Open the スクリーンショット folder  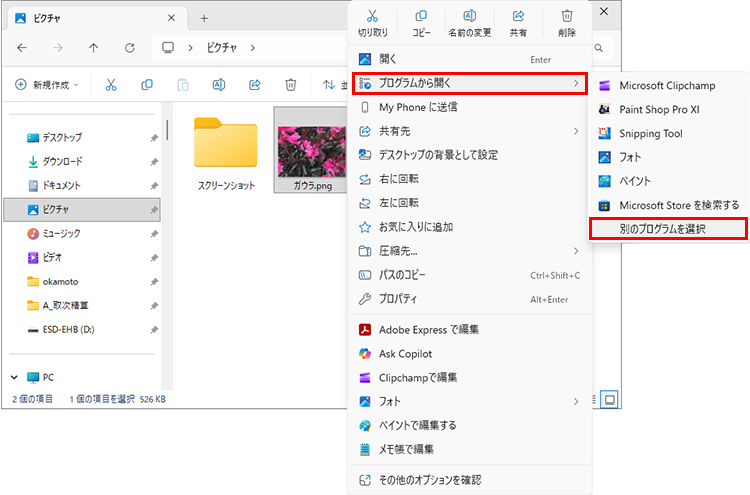point(225,150)
